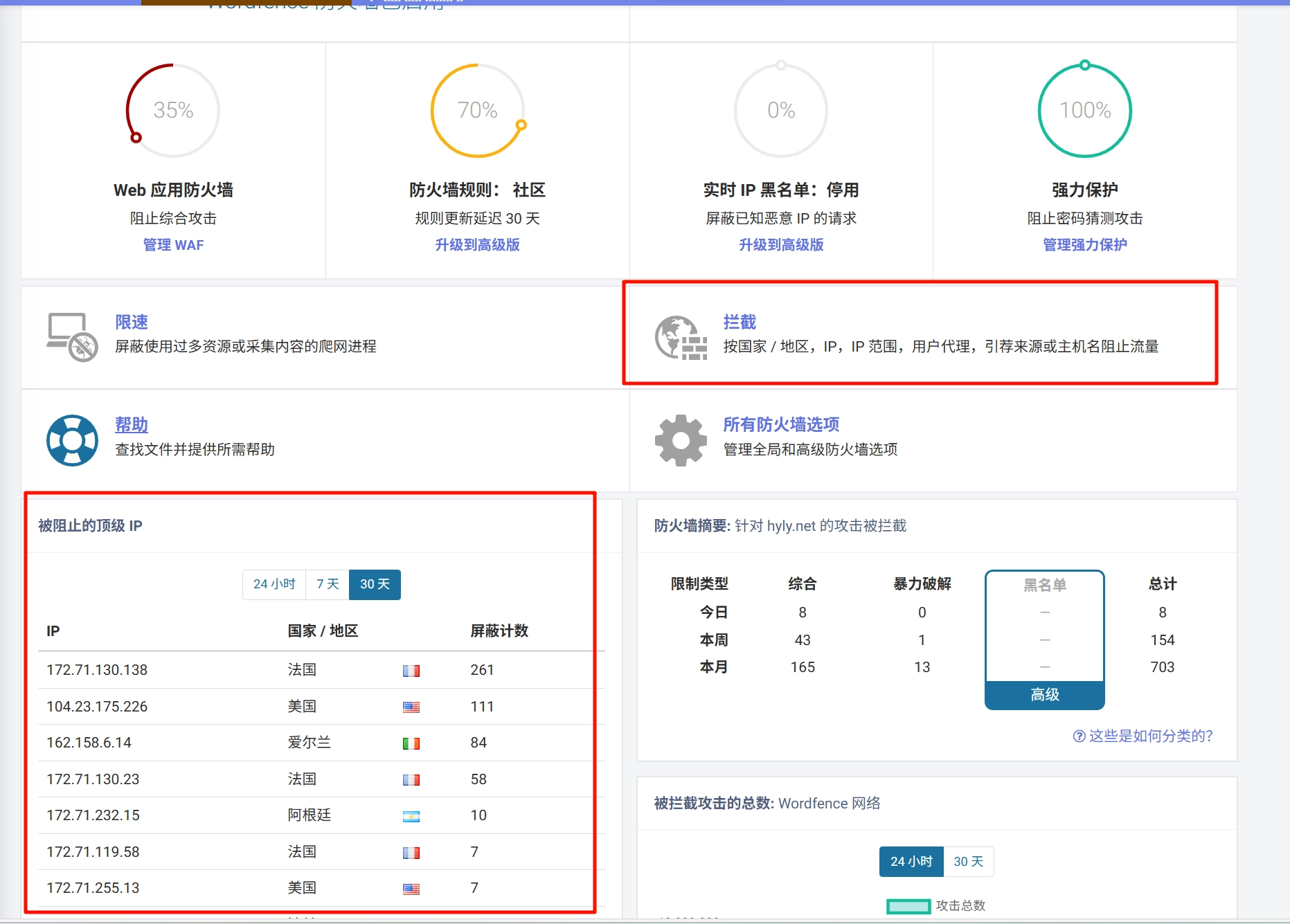Click this week's complex value 43
Screen dimensions: 1290x924
(803, 640)
